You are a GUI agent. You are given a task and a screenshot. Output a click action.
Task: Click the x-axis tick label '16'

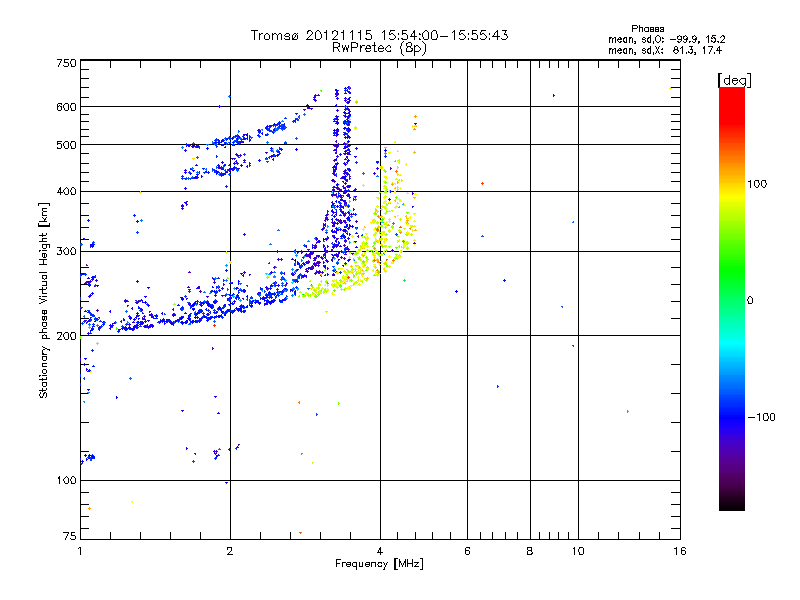[x=680, y=551]
